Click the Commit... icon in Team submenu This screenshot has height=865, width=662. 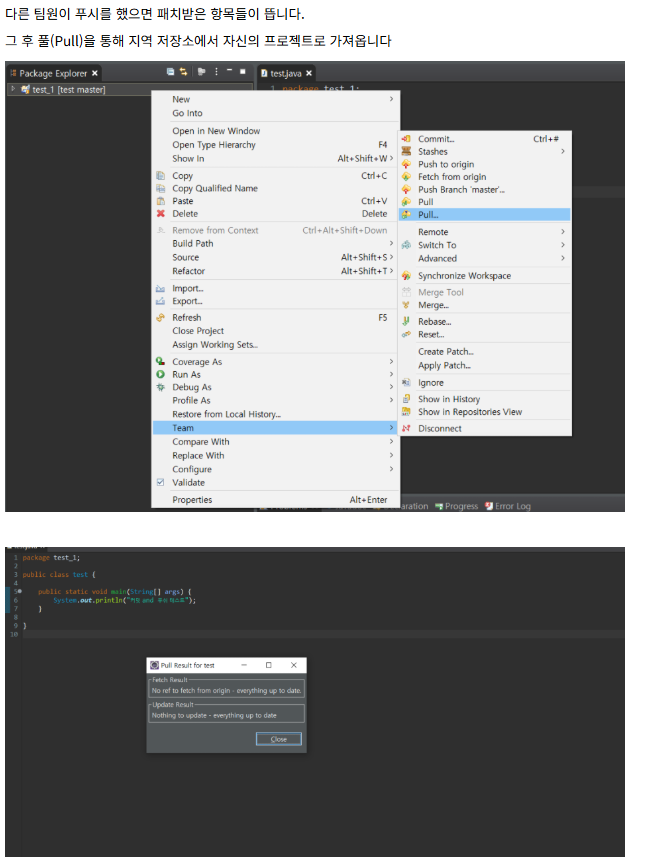[407, 138]
